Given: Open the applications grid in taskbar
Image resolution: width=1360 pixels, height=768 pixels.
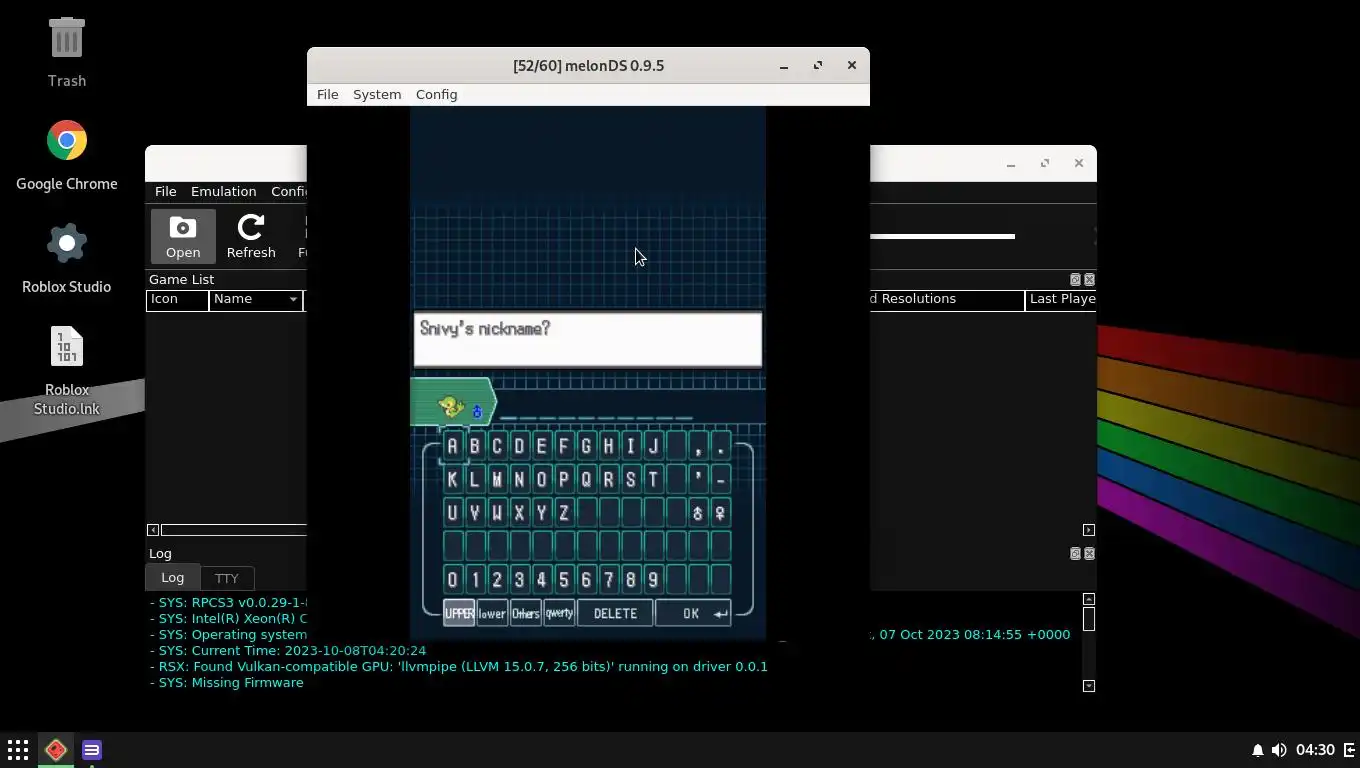Looking at the screenshot, I should point(18,749).
